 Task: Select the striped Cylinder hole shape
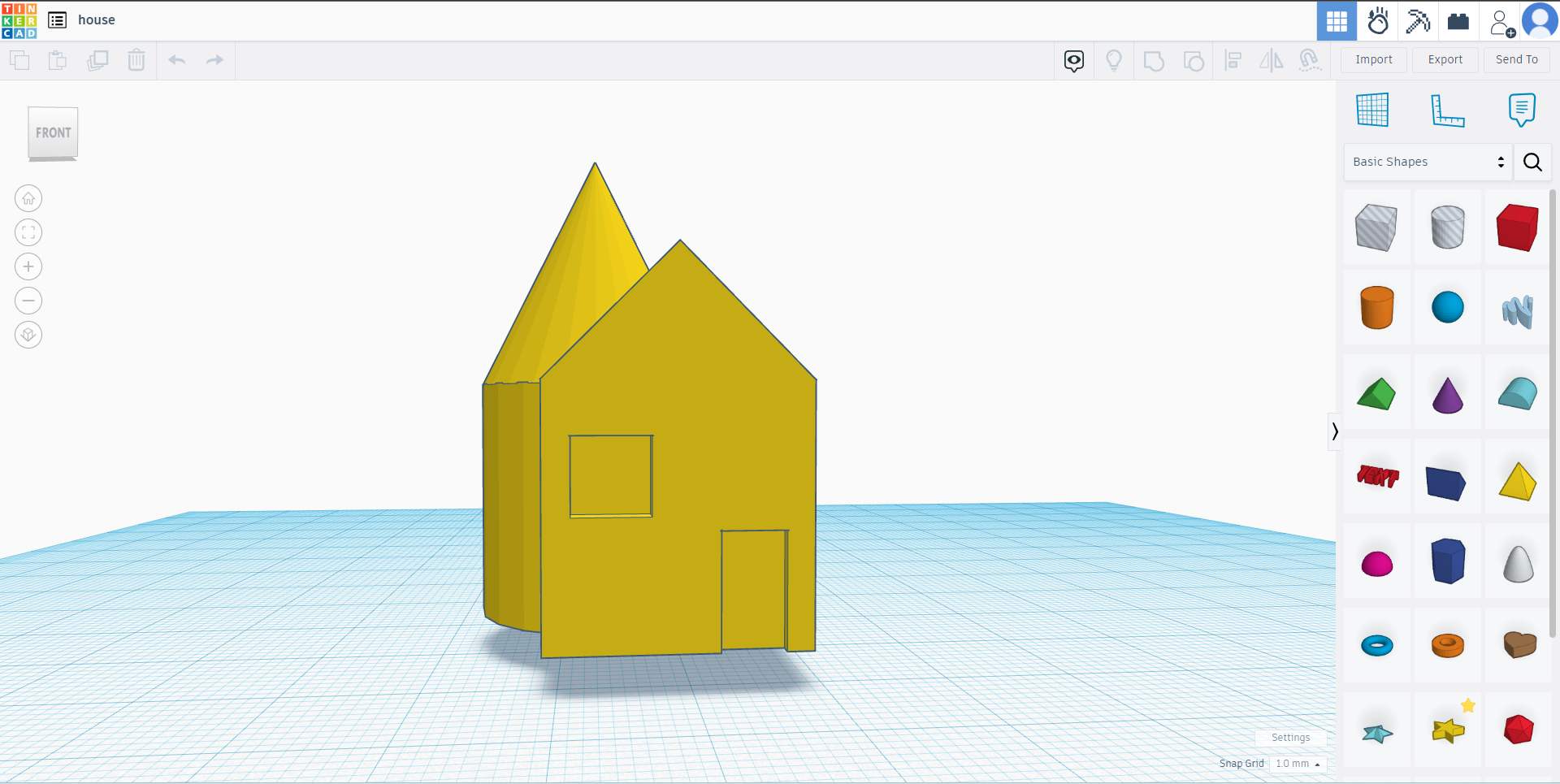(1447, 227)
